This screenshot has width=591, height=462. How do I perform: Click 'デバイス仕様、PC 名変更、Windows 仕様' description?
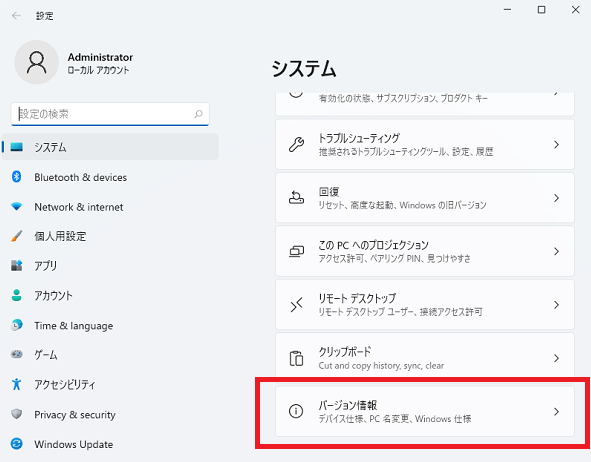395,419
